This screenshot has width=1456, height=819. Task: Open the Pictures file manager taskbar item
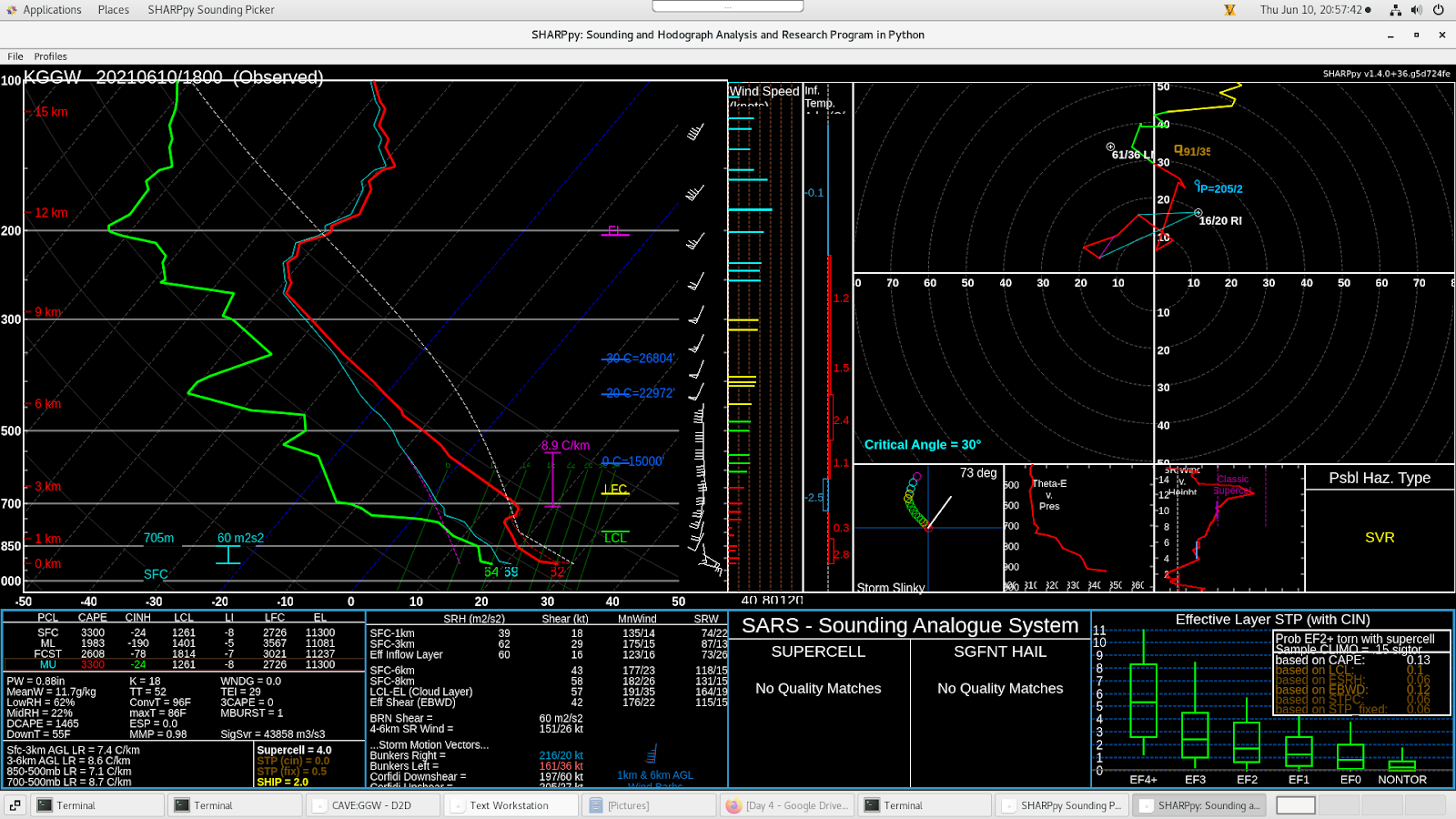click(649, 805)
